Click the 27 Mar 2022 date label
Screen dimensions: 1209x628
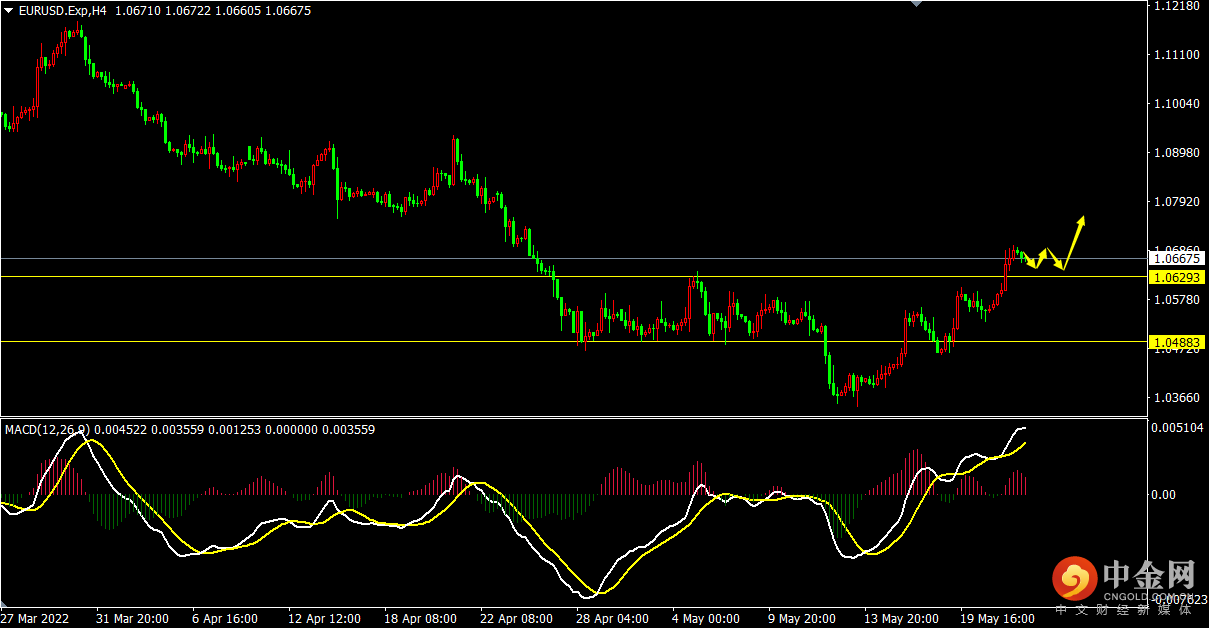[x=34, y=619]
